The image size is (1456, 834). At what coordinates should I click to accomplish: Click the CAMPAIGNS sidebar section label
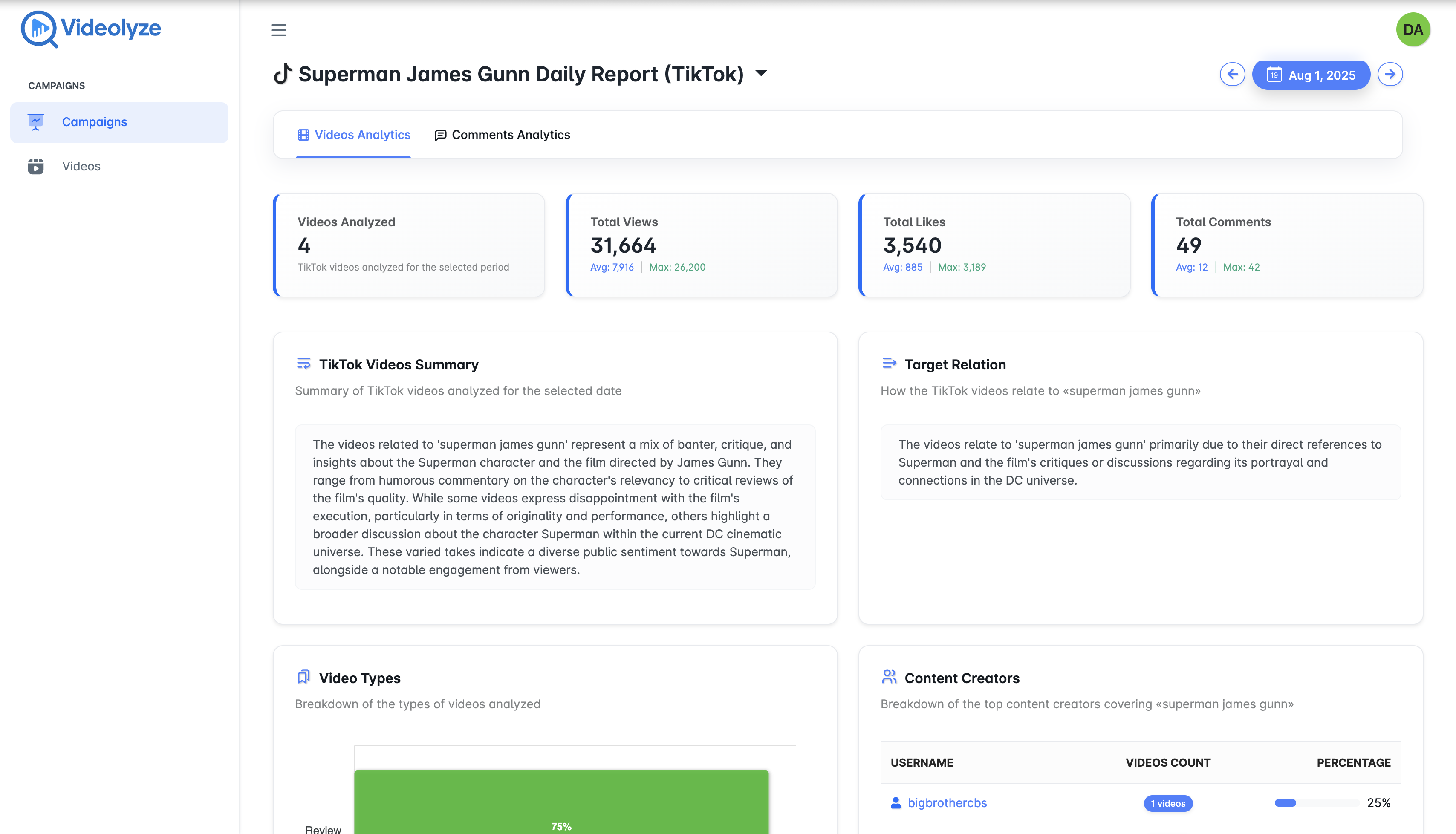tap(56, 86)
